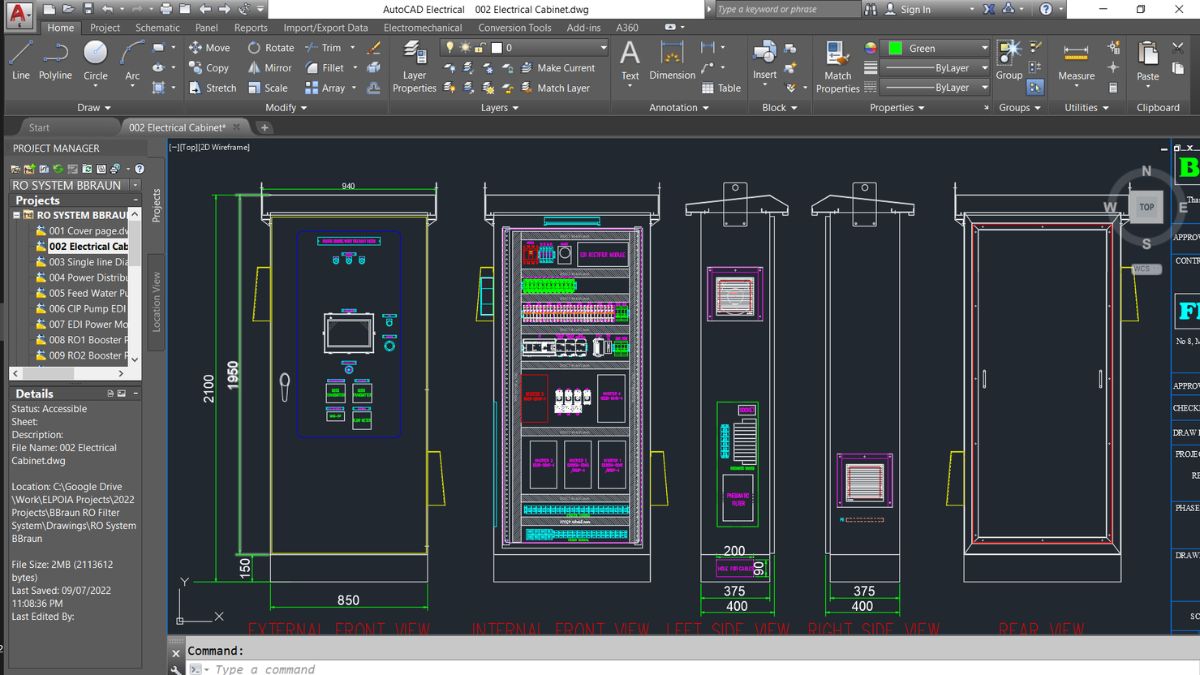The image size is (1200, 675).
Task: Activate the Trim command
Action: pos(323,47)
